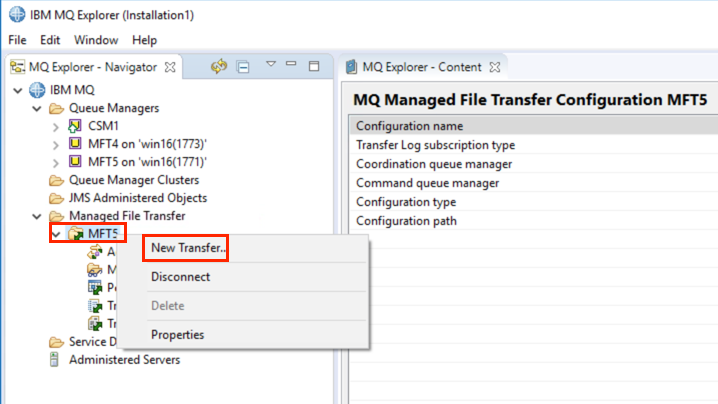Click the IBM MQ globe icon
The height and width of the screenshot is (404, 718).
point(37,90)
